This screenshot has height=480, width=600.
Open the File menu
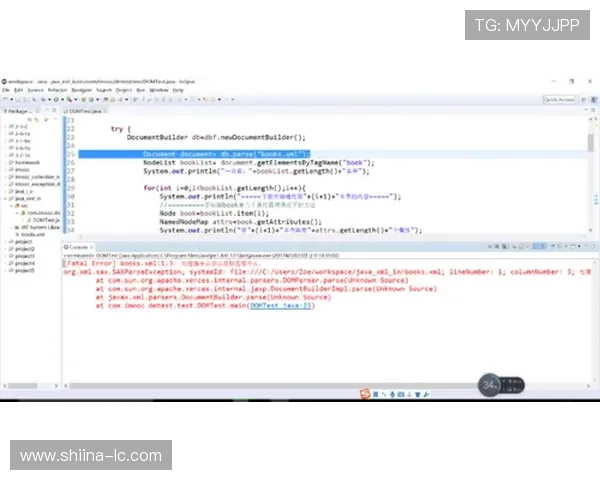6,90
